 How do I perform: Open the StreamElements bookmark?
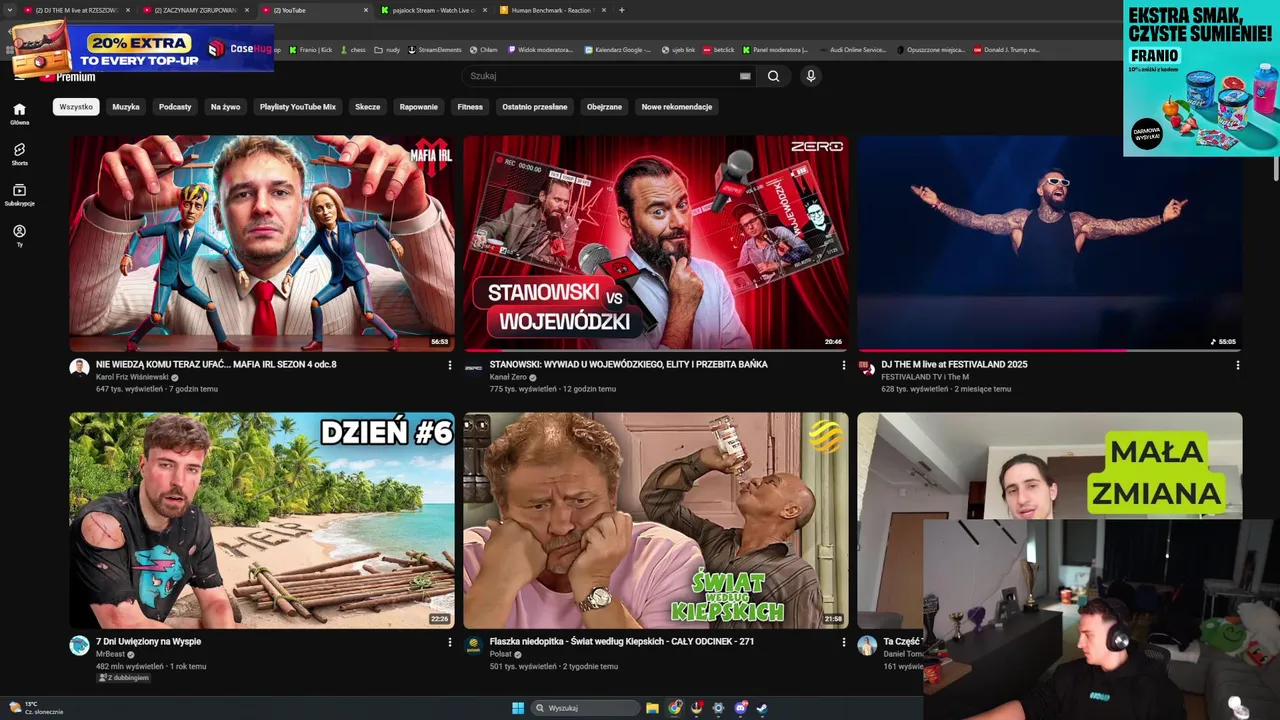[x=435, y=49]
